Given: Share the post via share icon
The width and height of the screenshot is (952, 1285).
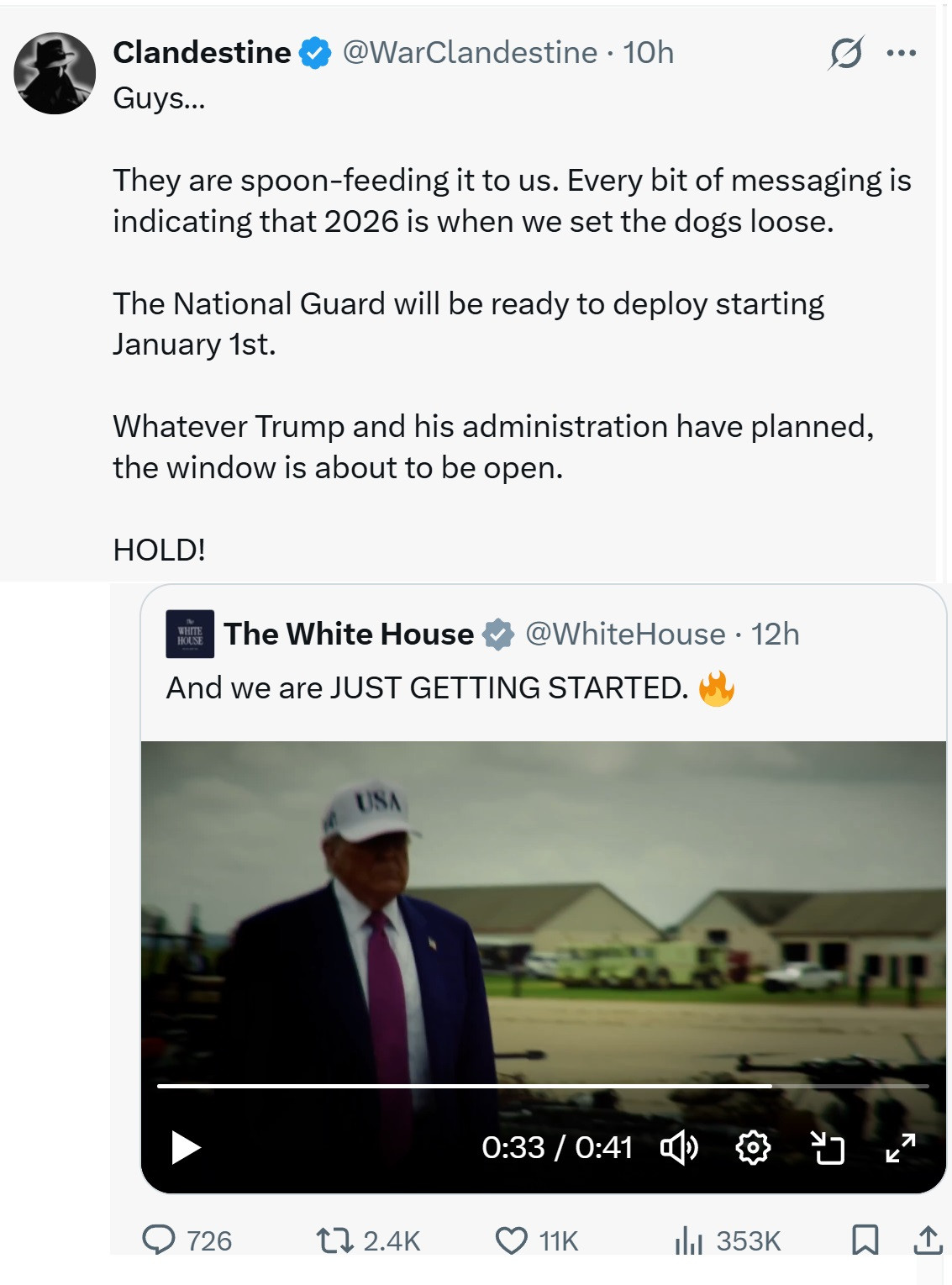Looking at the screenshot, I should tap(928, 1240).
